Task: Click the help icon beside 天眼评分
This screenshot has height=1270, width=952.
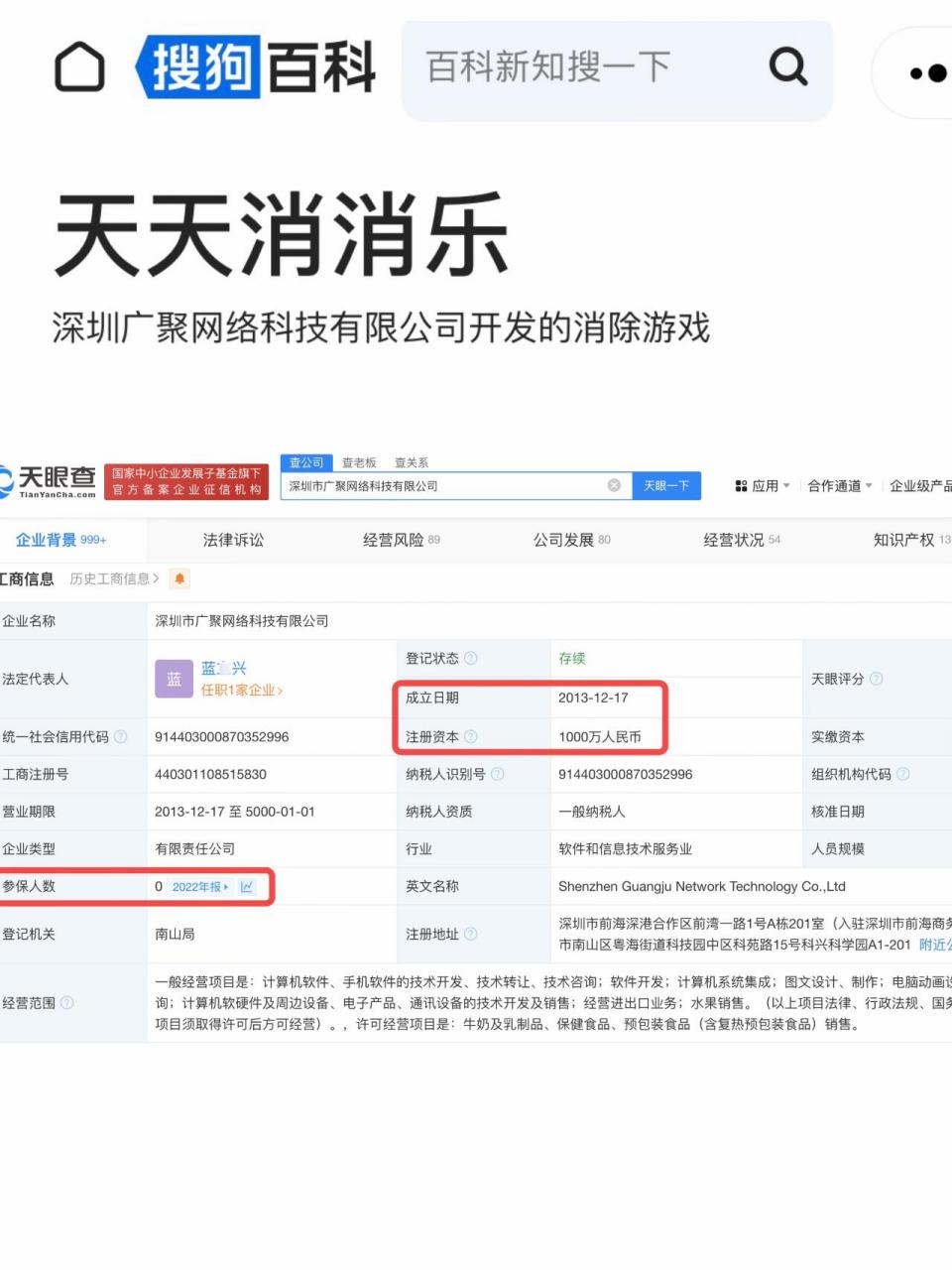Action: point(877,679)
